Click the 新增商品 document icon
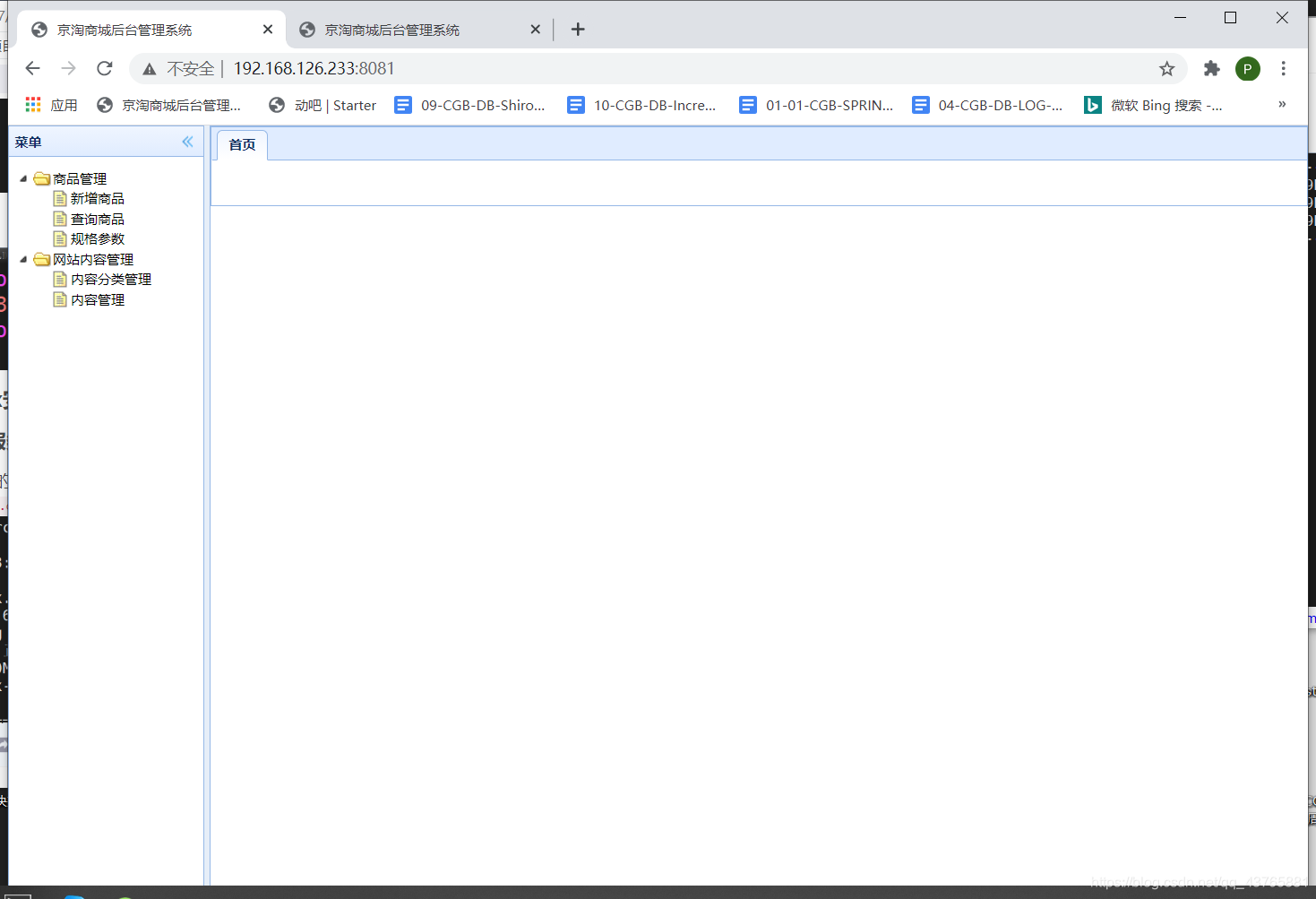Image resolution: width=1316 pixels, height=899 pixels. pyautogui.click(x=60, y=198)
